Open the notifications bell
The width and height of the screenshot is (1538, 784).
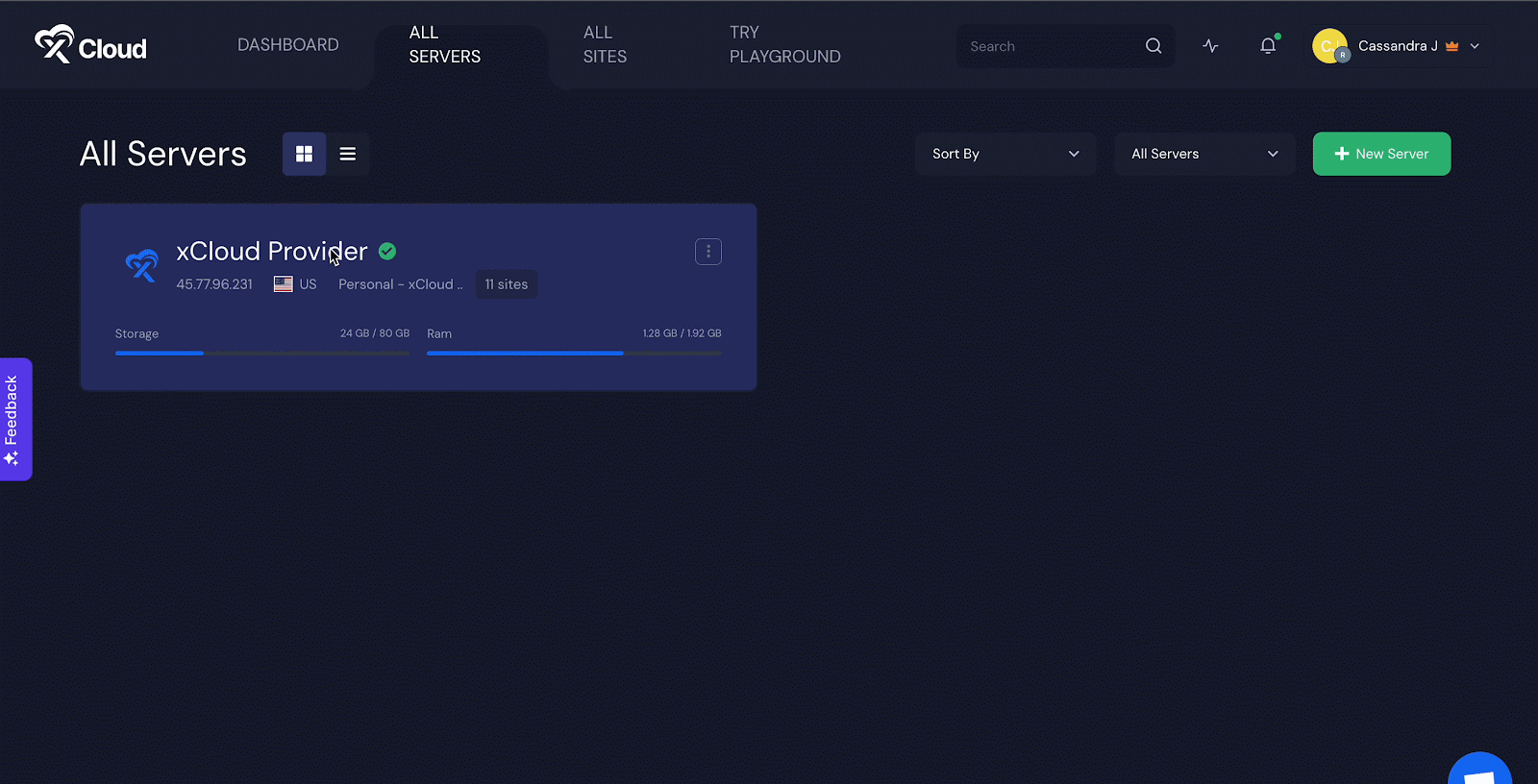click(x=1268, y=46)
